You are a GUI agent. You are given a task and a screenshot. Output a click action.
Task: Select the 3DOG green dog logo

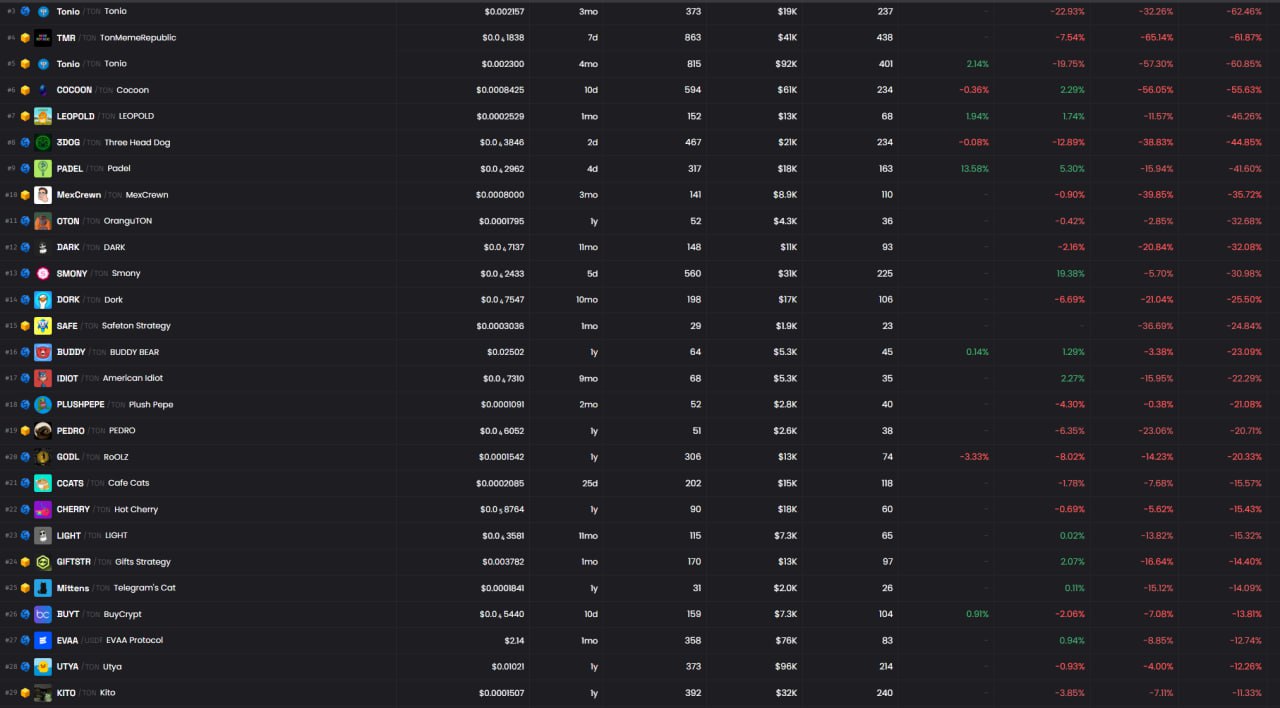[x=43, y=142]
